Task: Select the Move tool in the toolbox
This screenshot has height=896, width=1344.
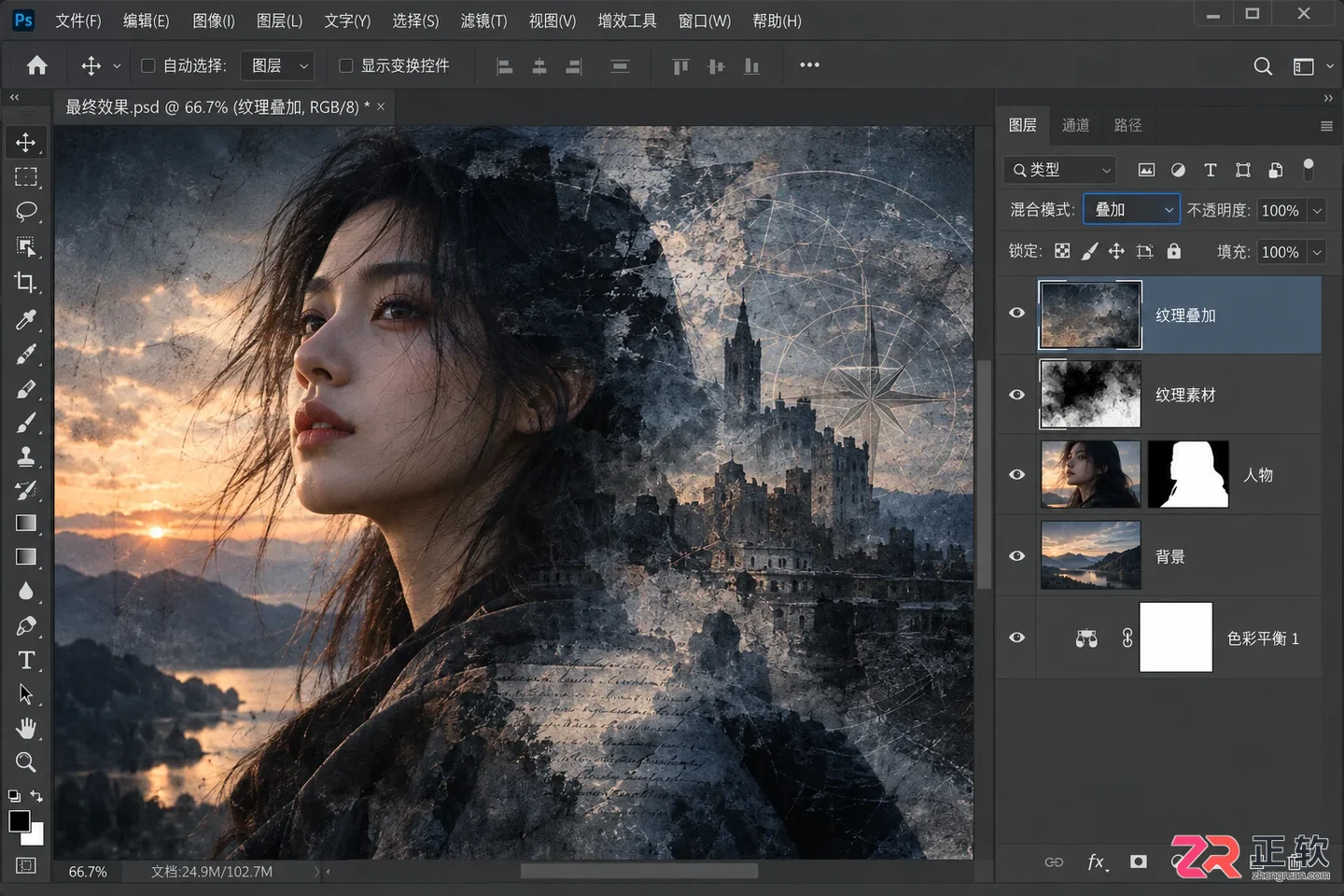Action: [x=26, y=142]
